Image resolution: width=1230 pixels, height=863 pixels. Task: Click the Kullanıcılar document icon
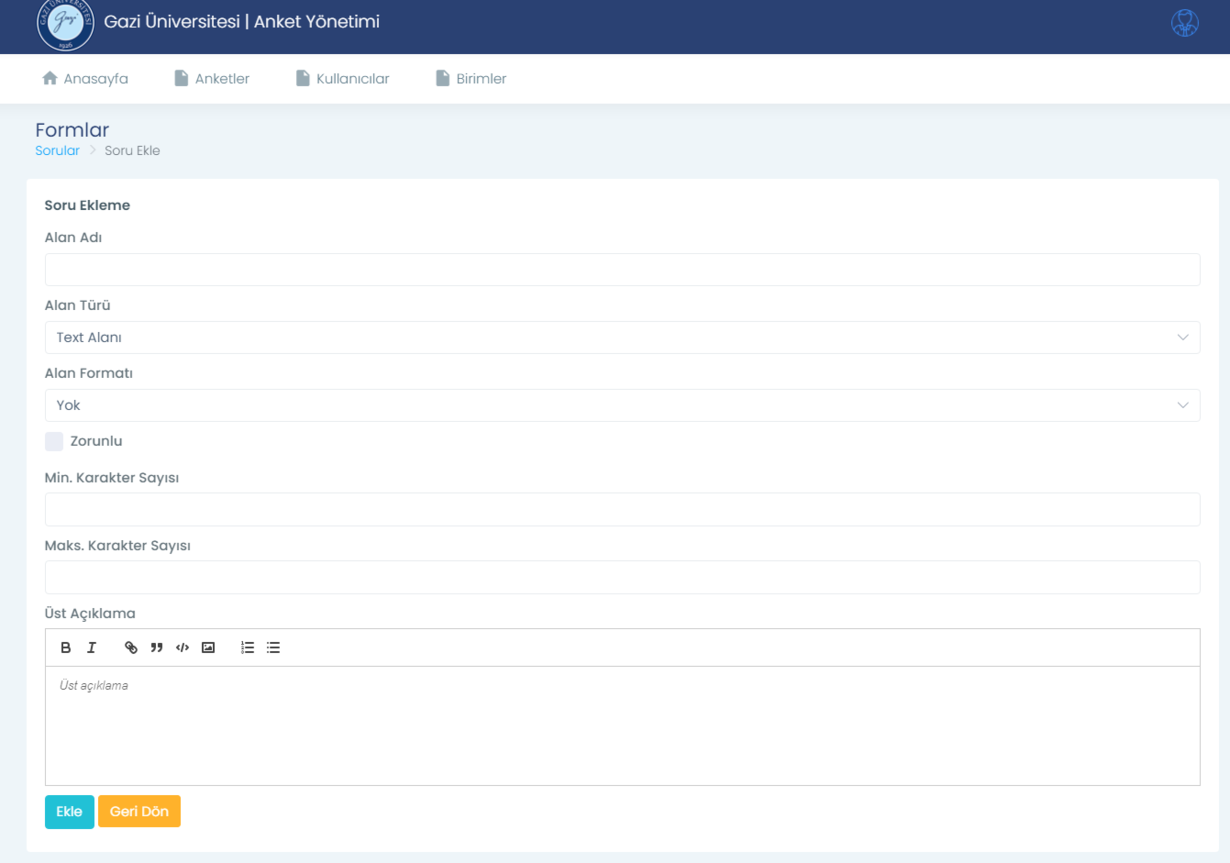coord(303,78)
